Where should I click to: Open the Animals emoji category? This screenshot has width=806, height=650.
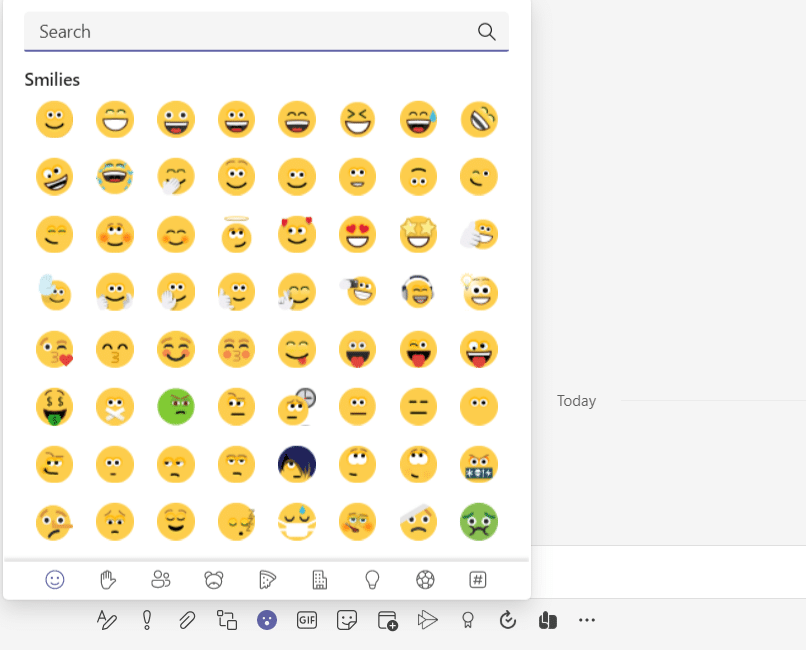214,579
